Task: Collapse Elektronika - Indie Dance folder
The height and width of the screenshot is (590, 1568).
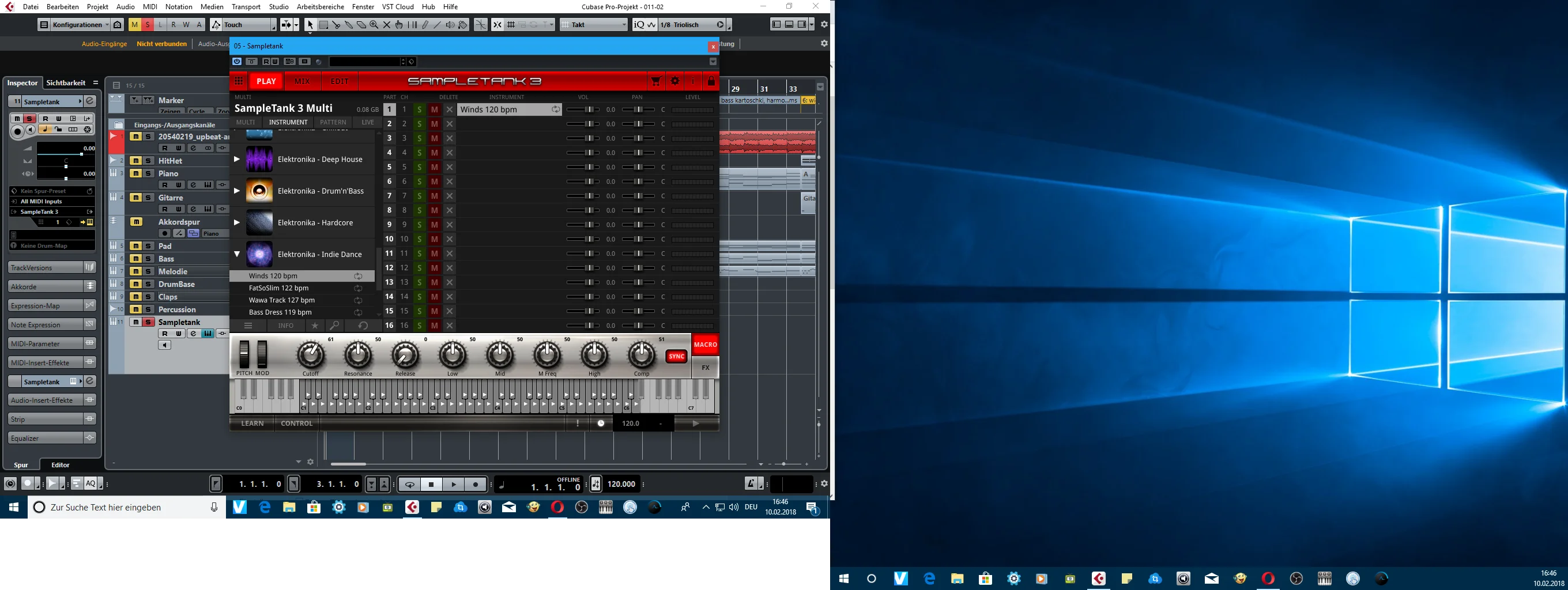Action: [237, 254]
